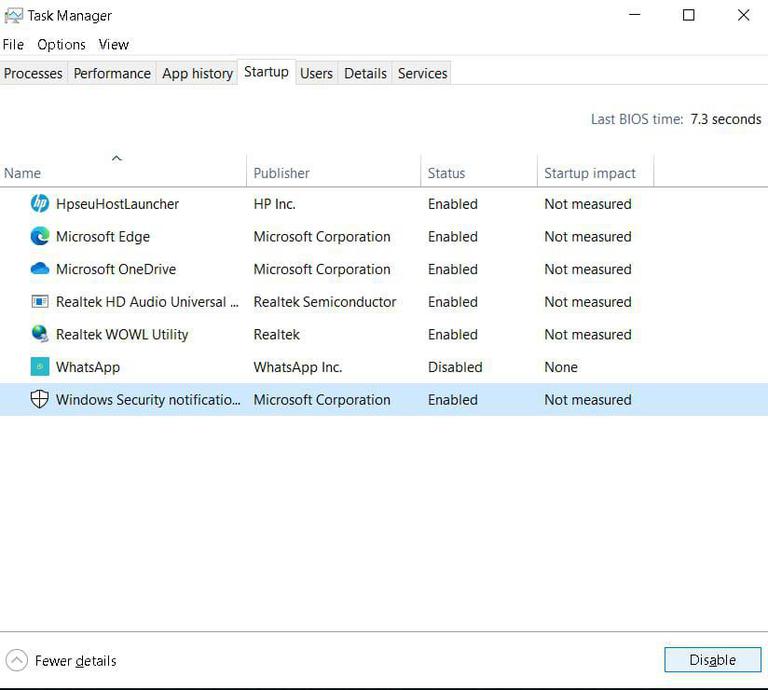Viewport: 768px width, 690px height.
Task: Open the File menu
Action: pos(13,45)
